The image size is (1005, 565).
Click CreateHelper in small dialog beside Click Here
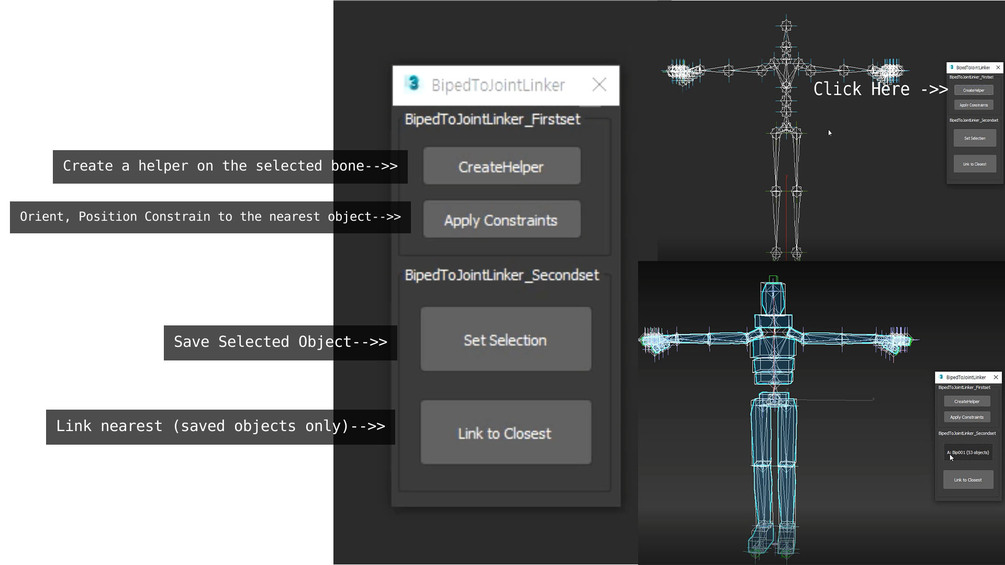(x=974, y=90)
